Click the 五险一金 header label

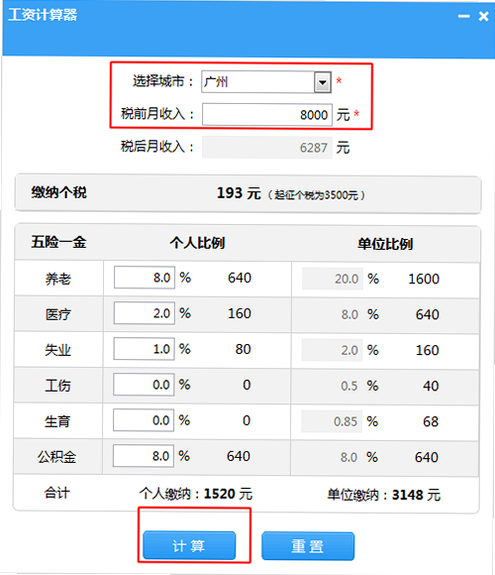59,242
